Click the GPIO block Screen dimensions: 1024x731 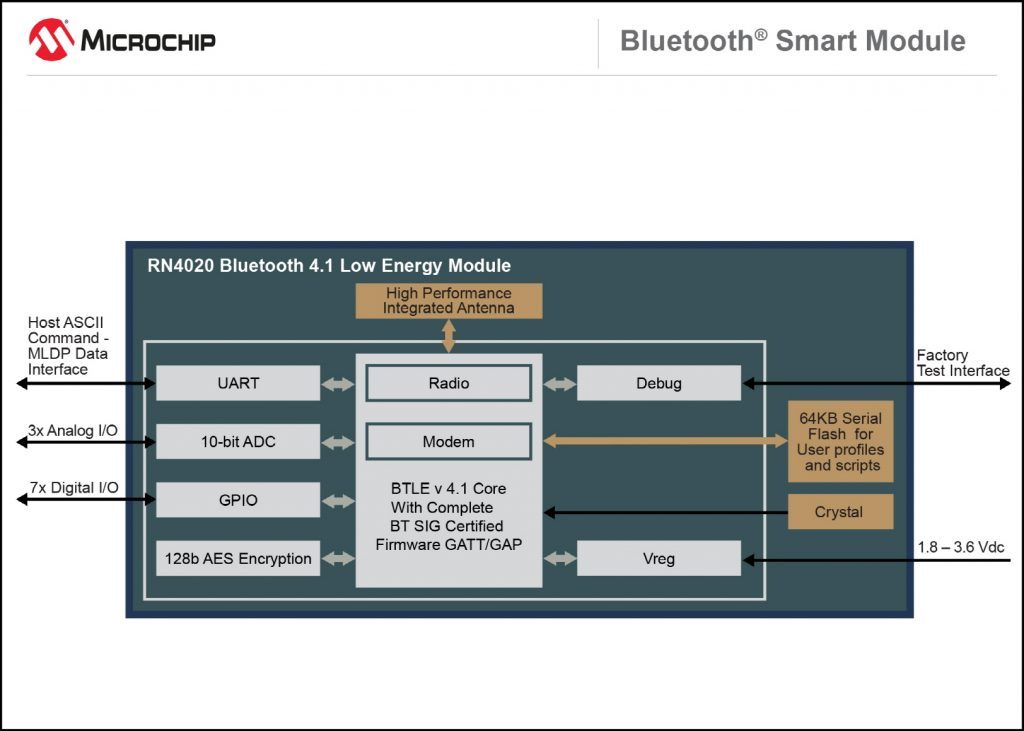[x=238, y=500]
